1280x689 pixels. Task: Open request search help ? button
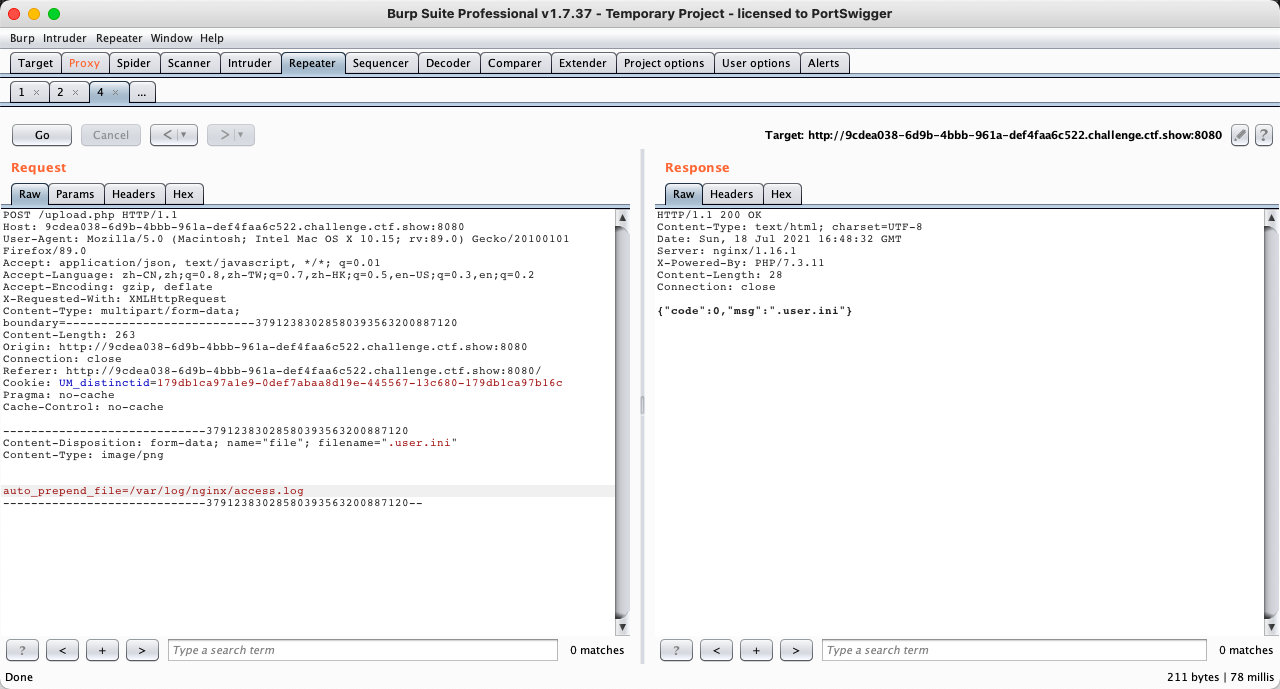pos(22,650)
